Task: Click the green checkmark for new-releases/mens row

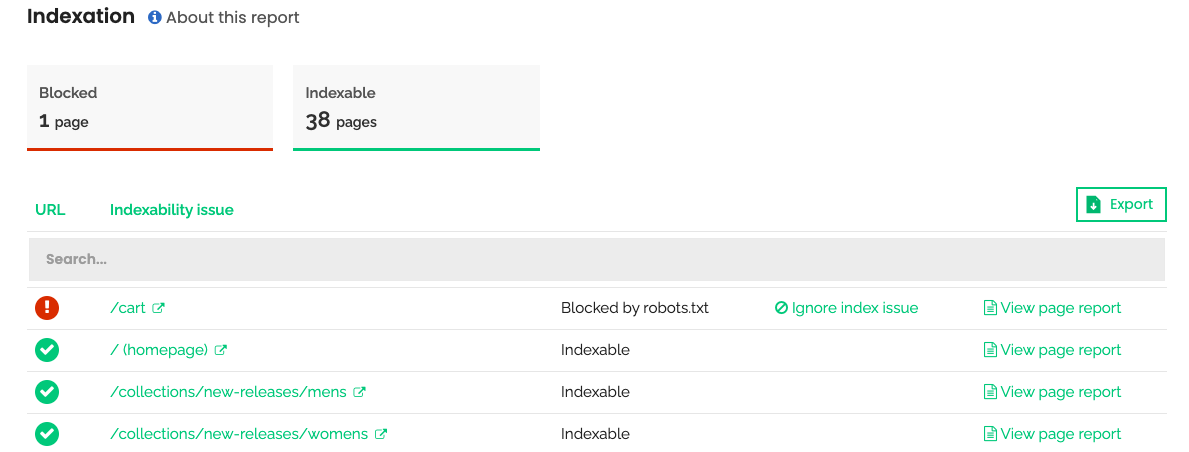Action: tap(47, 391)
